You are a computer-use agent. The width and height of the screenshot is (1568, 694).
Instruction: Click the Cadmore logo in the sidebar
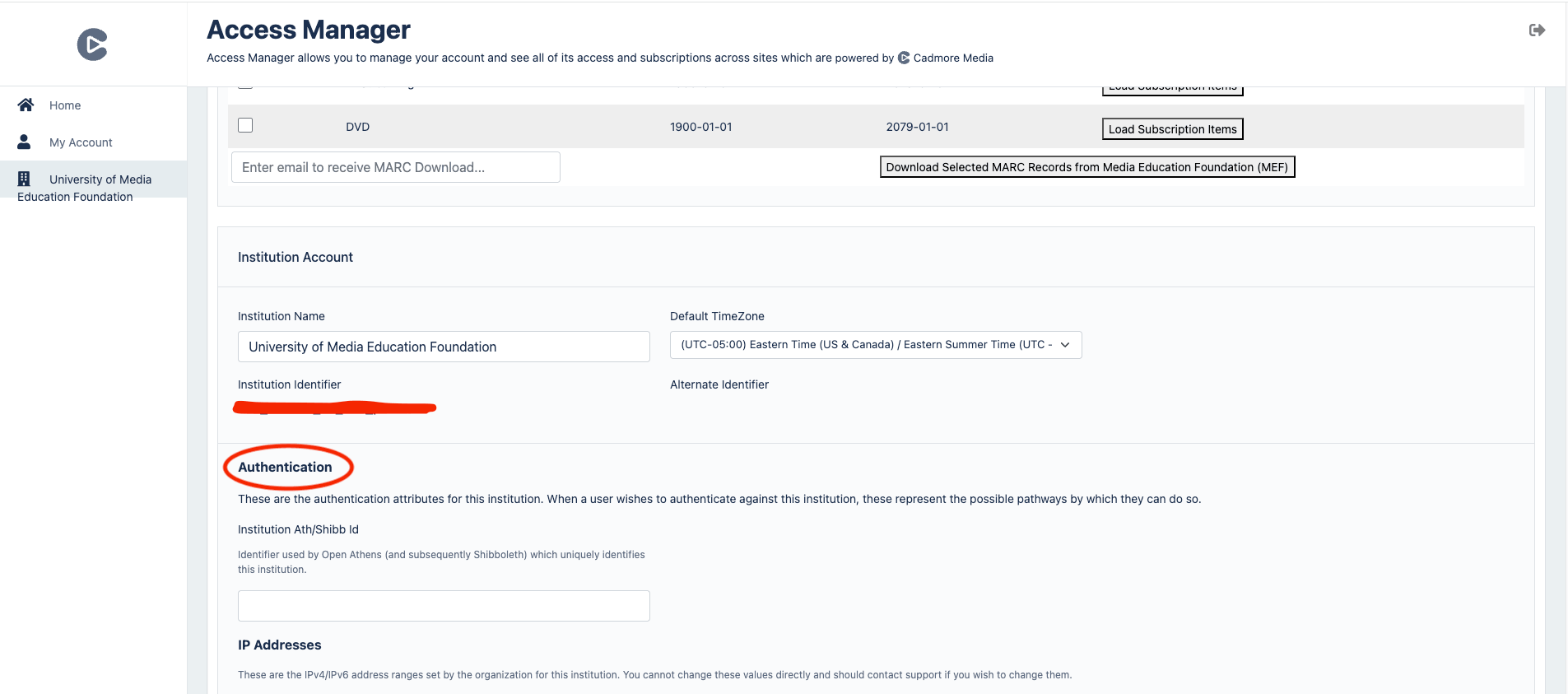click(x=92, y=44)
